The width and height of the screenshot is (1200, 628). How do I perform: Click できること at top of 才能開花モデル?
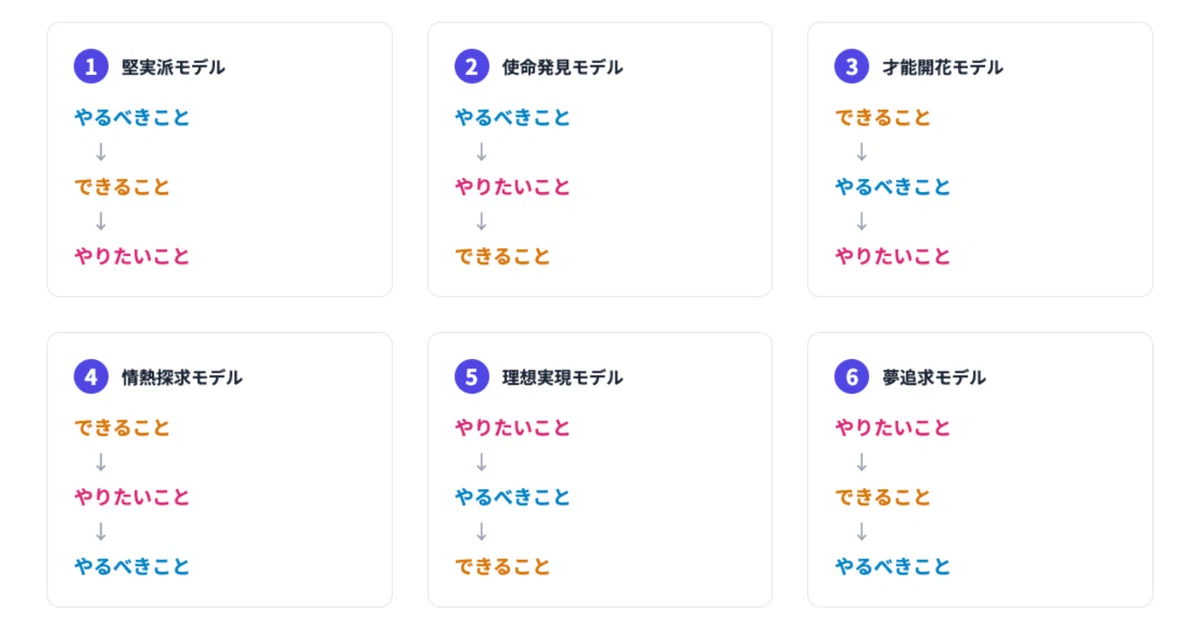tap(883, 118)
